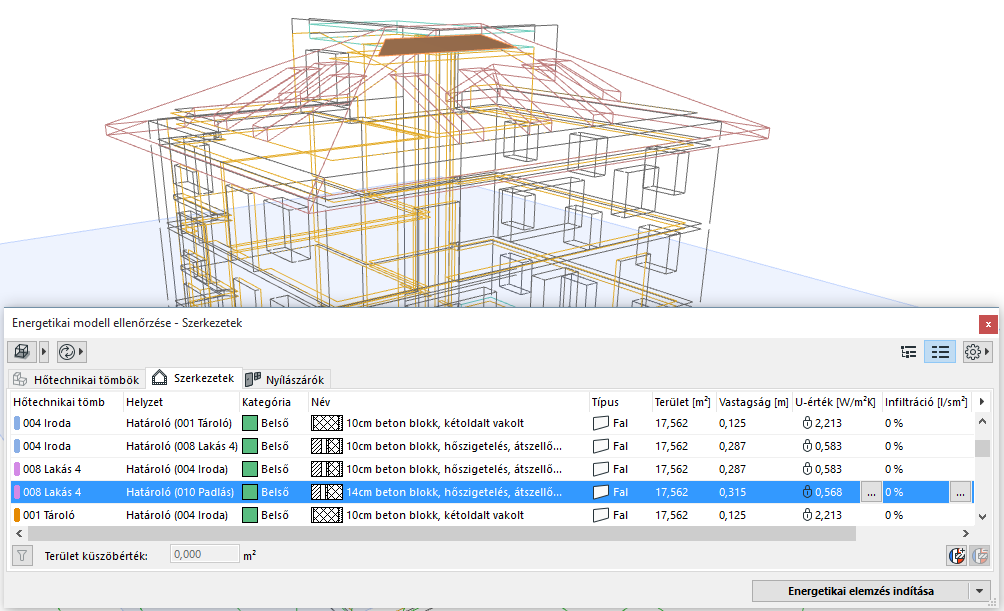Click the add thermal bridge icon
Image resolution: width=1004 pixels, height=611 pixels.
[x=956, y=555]
